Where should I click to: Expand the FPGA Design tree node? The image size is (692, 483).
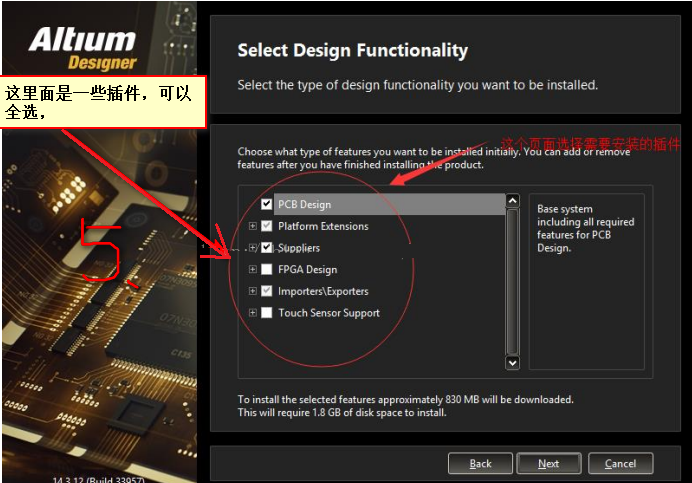coord(252,269)
